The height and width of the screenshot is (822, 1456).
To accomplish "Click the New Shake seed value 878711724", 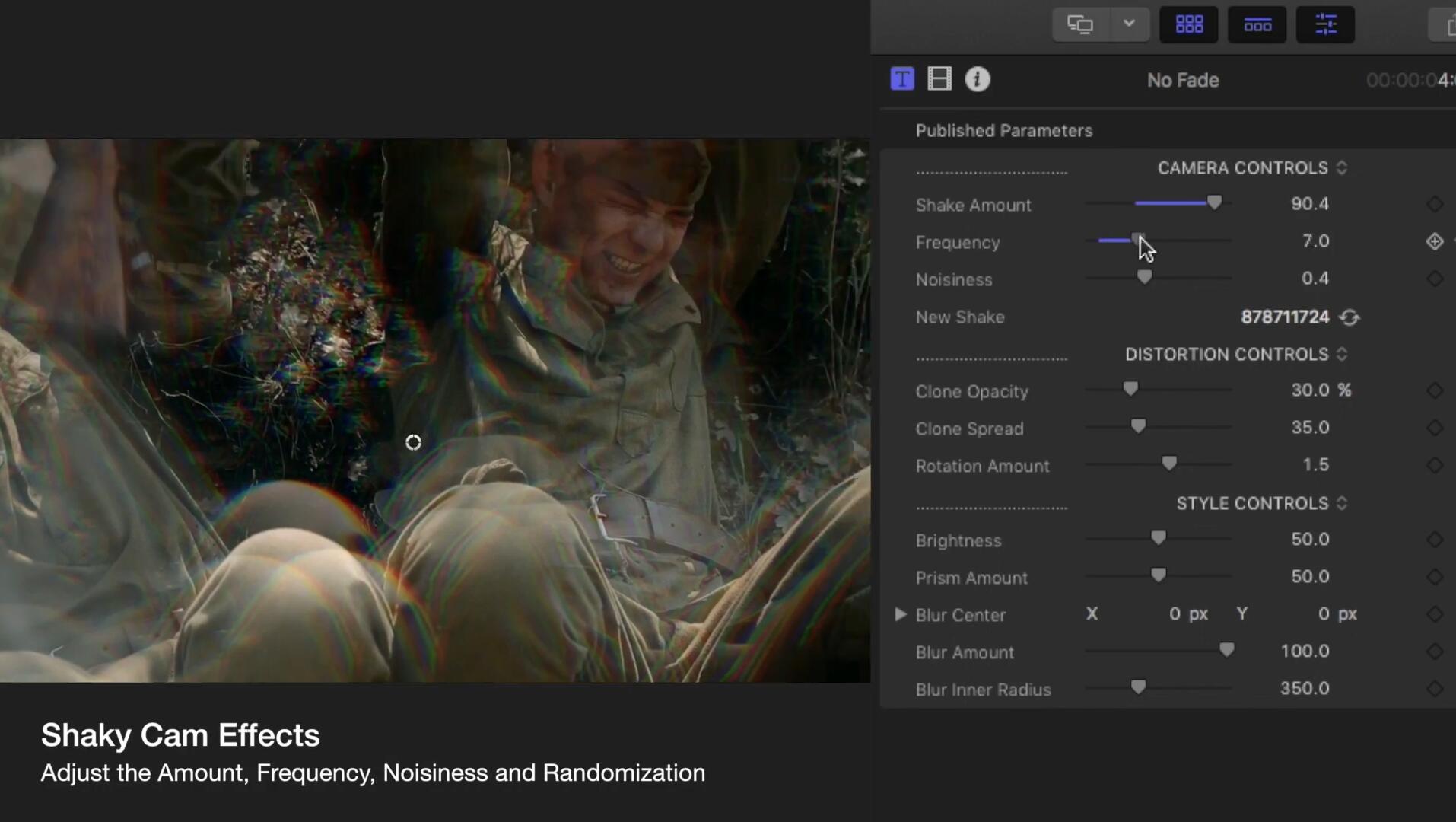I will (x=1285, y=317).
